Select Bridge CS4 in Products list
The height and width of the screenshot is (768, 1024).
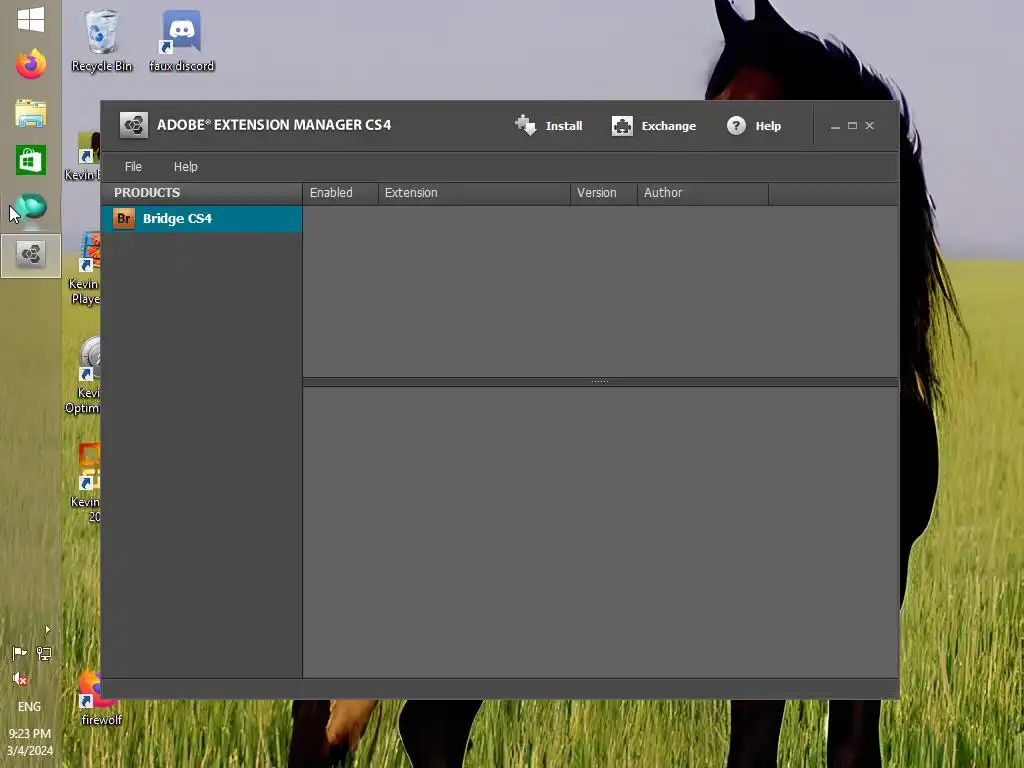pyautogui.click(x=202, y=219)
